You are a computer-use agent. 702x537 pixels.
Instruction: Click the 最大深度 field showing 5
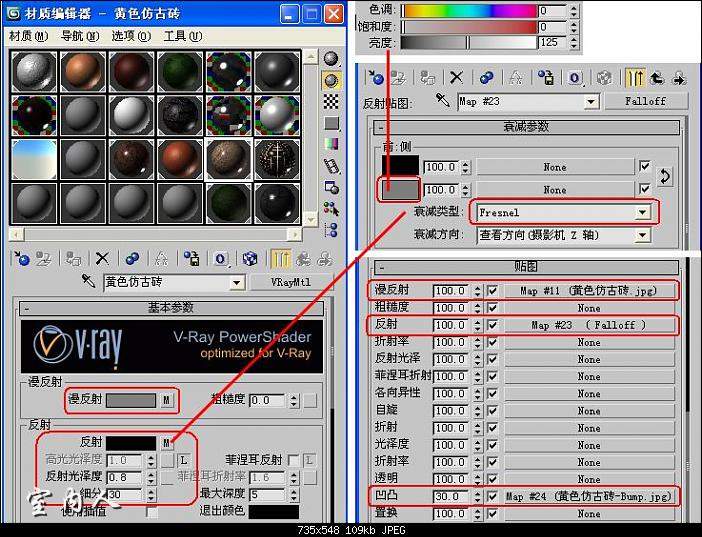[x=267, y=494]
